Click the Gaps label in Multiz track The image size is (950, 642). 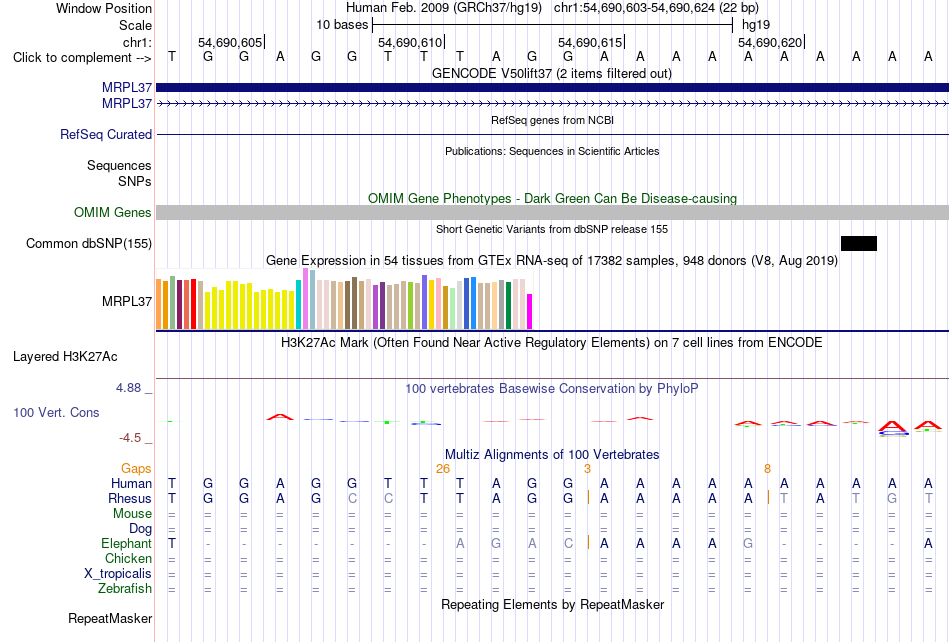[x=136, y=468]
